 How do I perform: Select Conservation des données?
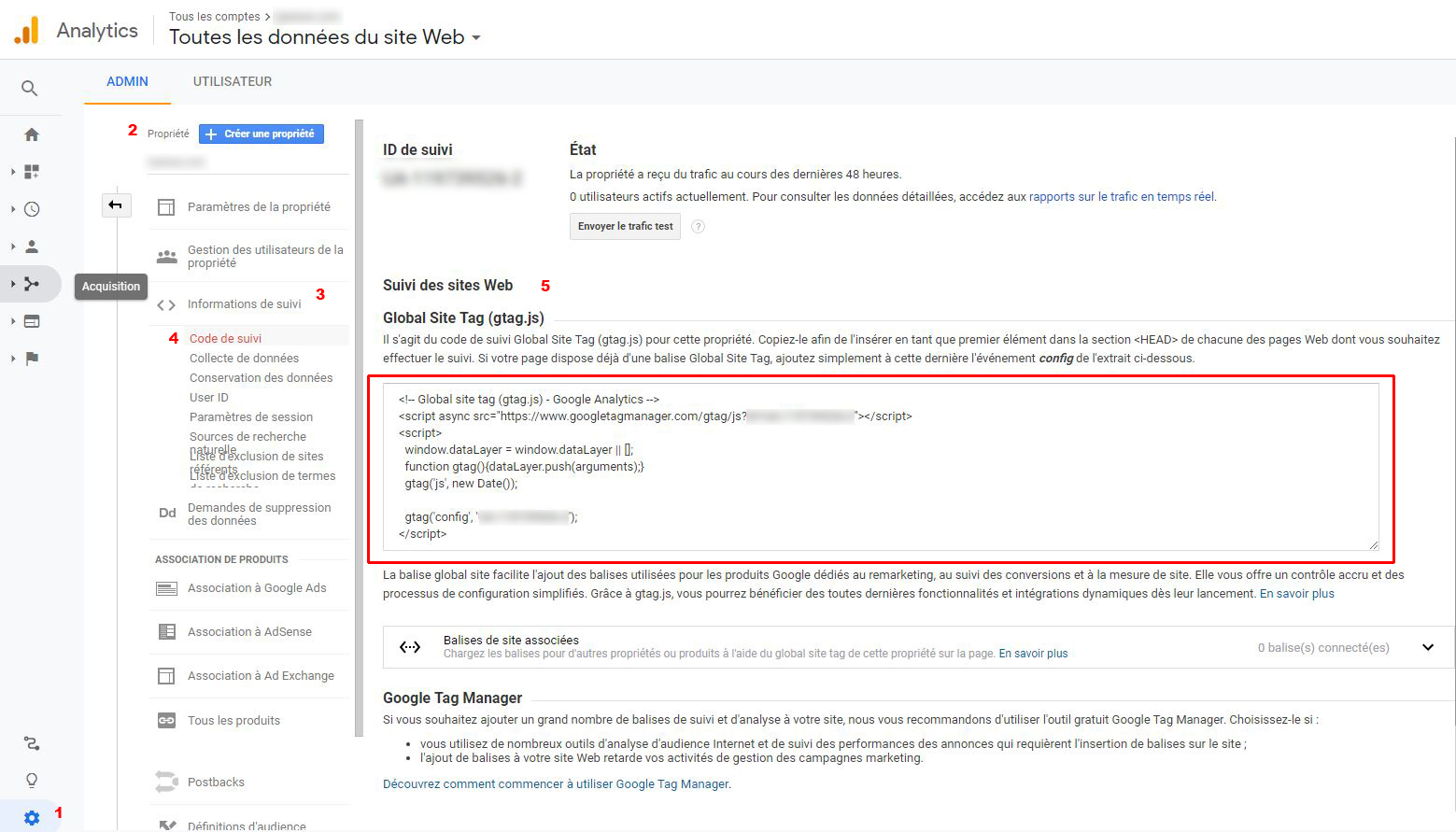(x=262, y=377)
